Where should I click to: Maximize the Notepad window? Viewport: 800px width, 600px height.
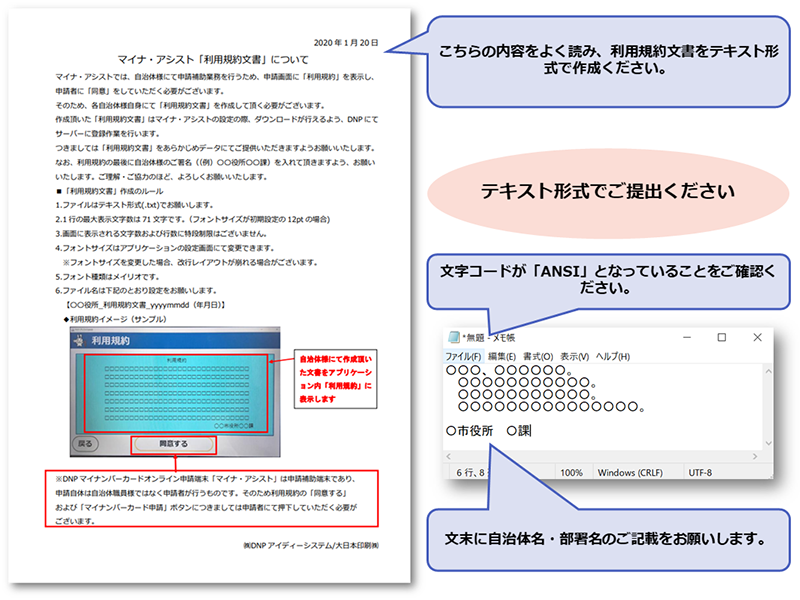click(721, 338)
